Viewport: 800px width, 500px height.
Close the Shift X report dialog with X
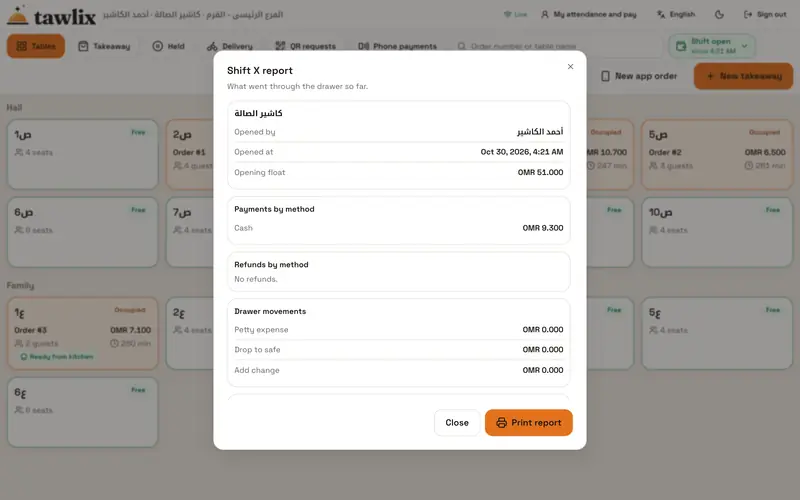pos(570,66)
